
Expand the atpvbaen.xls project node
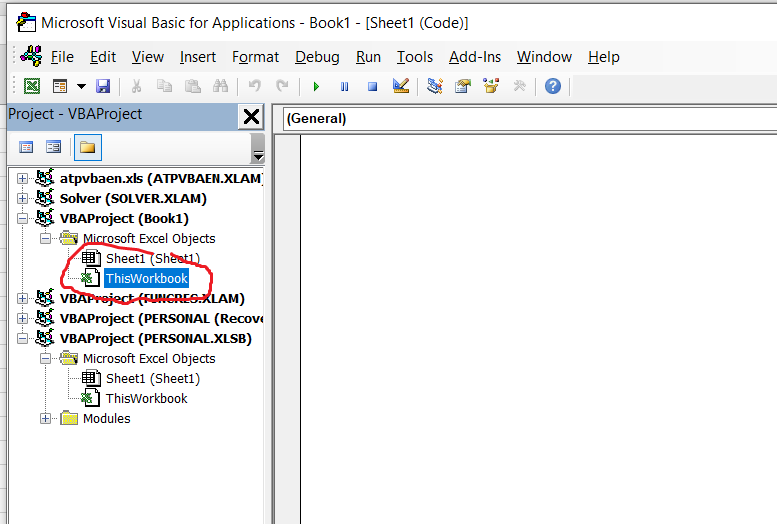click(x=22, y=178)
